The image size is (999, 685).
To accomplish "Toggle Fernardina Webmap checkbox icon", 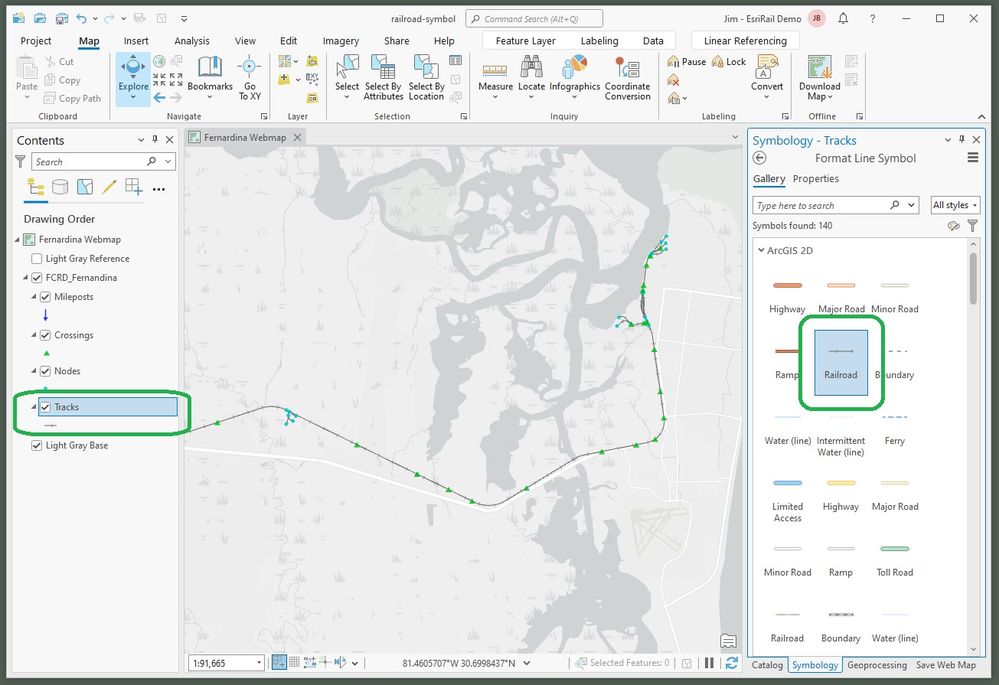I will [29, 240].
